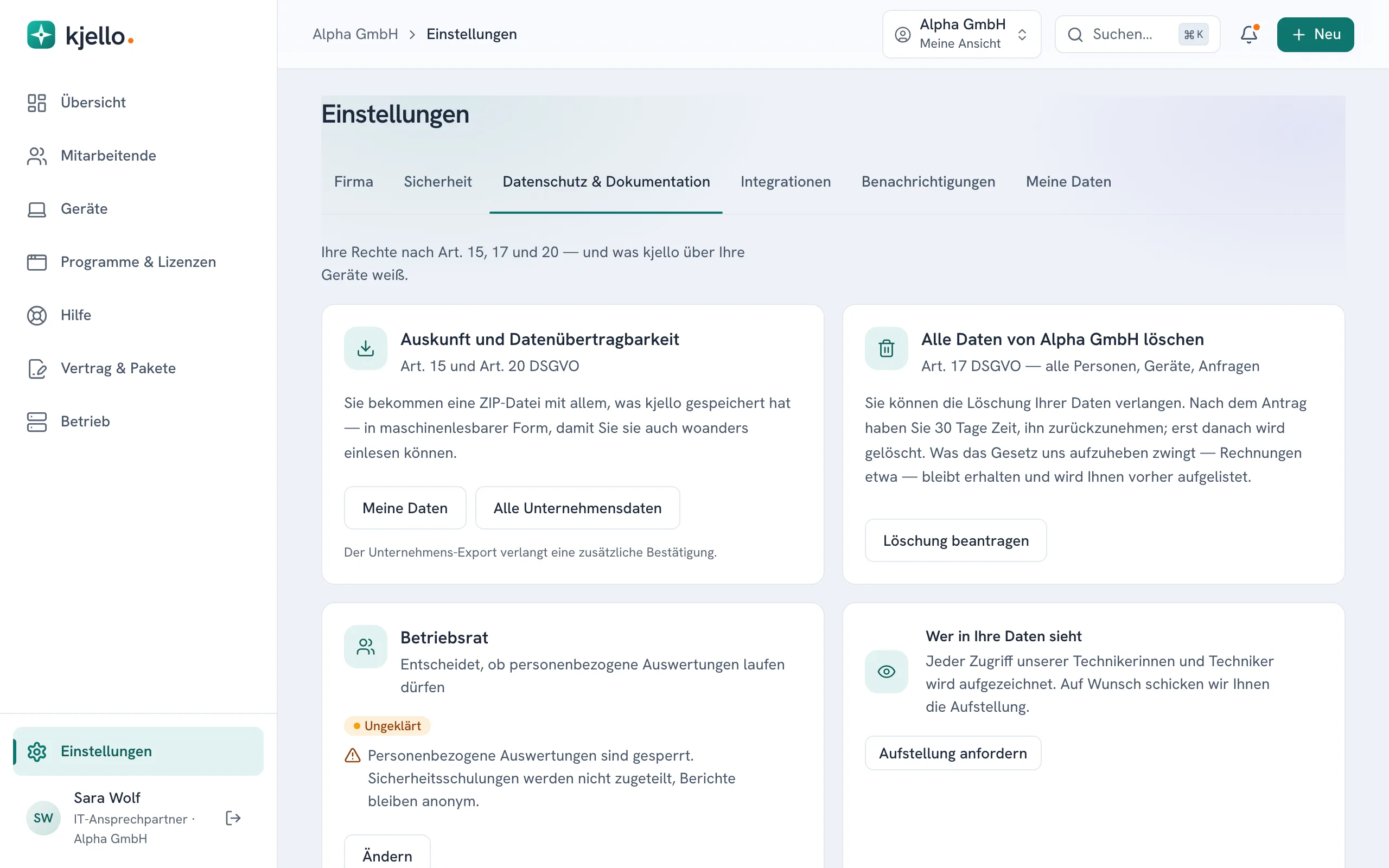Open Übersicht dashboard icon in sidebar
This screenshot has height=868, width=1389.
click(37, 103)
